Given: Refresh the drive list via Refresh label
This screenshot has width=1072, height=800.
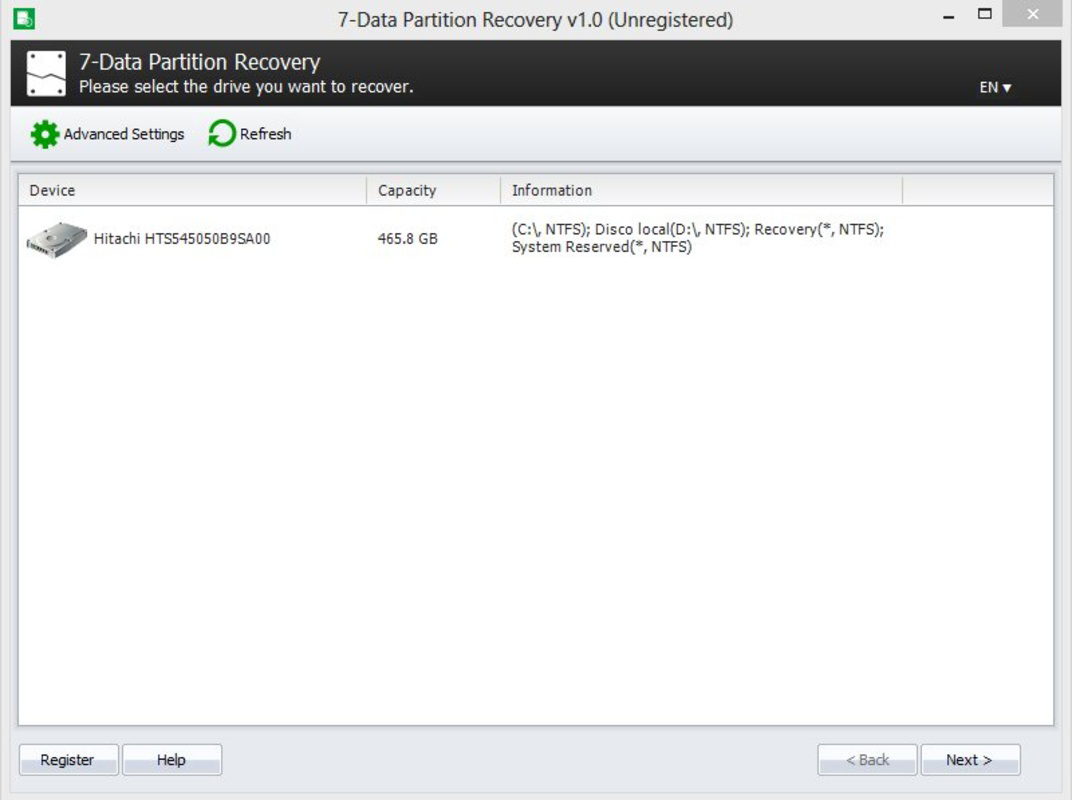Looking at the screenshot, I should point(265,134).
